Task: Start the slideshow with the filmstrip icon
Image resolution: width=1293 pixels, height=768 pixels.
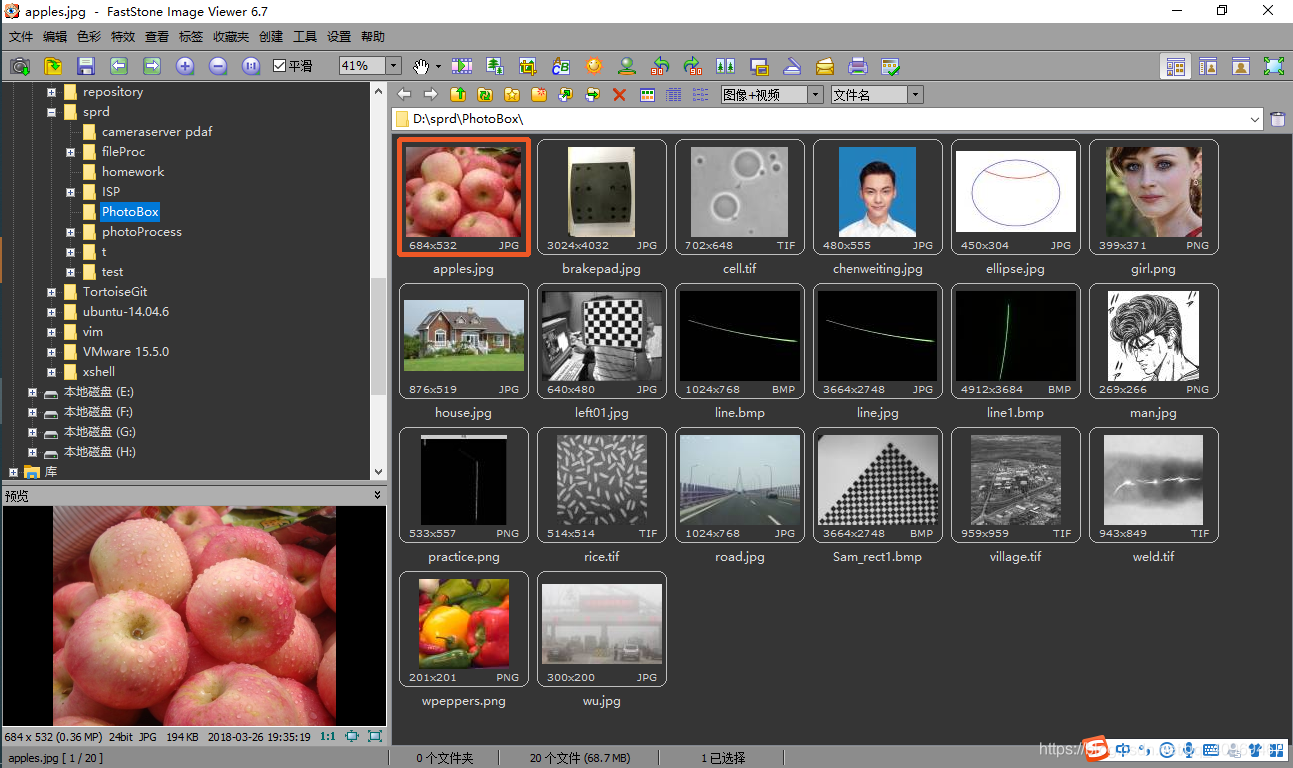Action: pos(462,66)
